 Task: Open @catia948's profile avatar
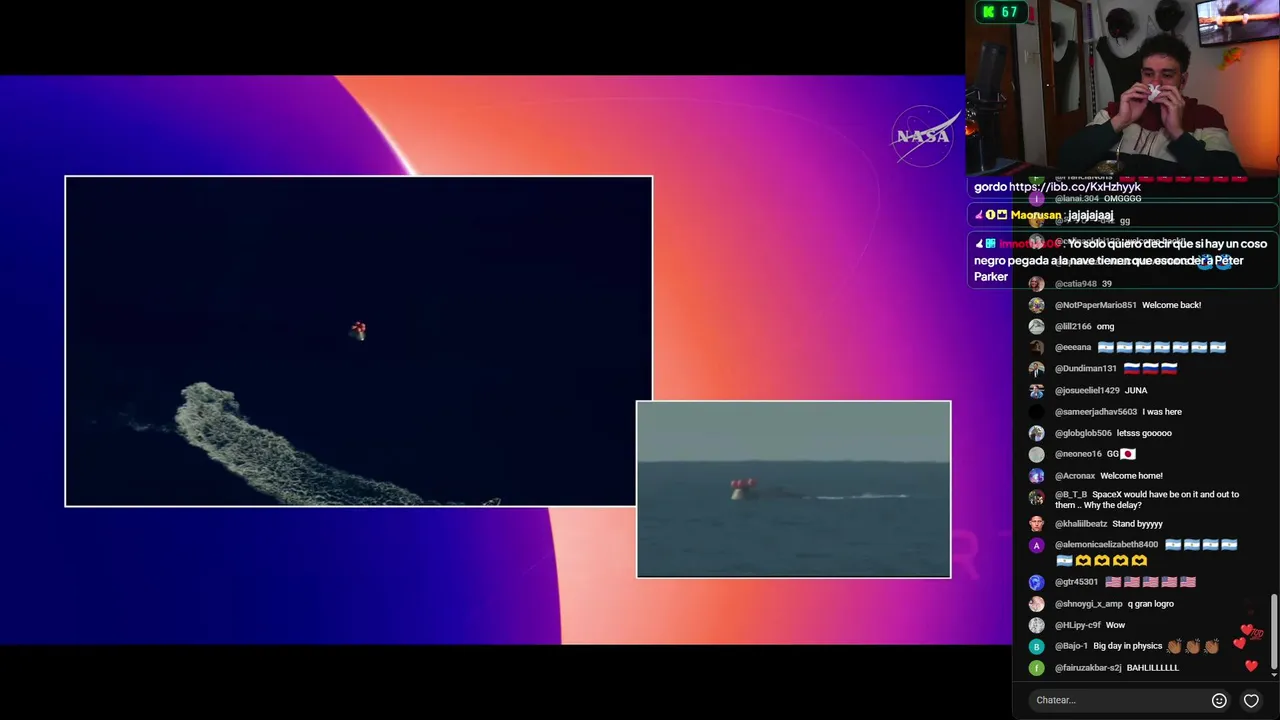(x=1036, y=284)
